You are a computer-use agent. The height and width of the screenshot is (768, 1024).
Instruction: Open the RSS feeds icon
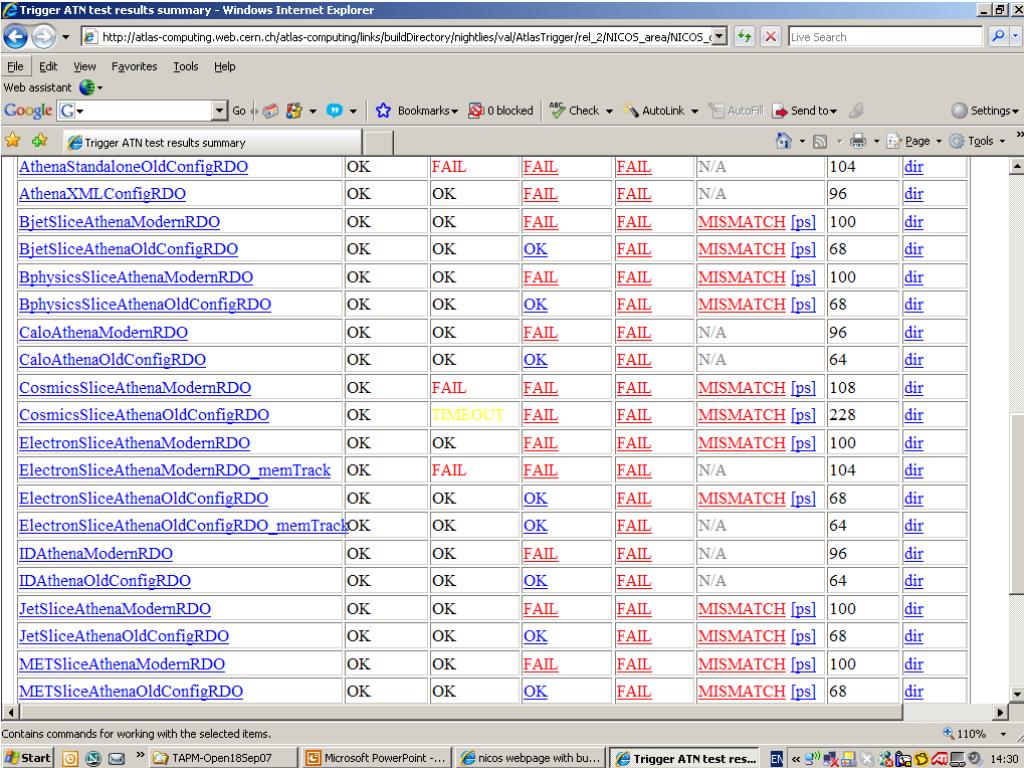[820, 141]
